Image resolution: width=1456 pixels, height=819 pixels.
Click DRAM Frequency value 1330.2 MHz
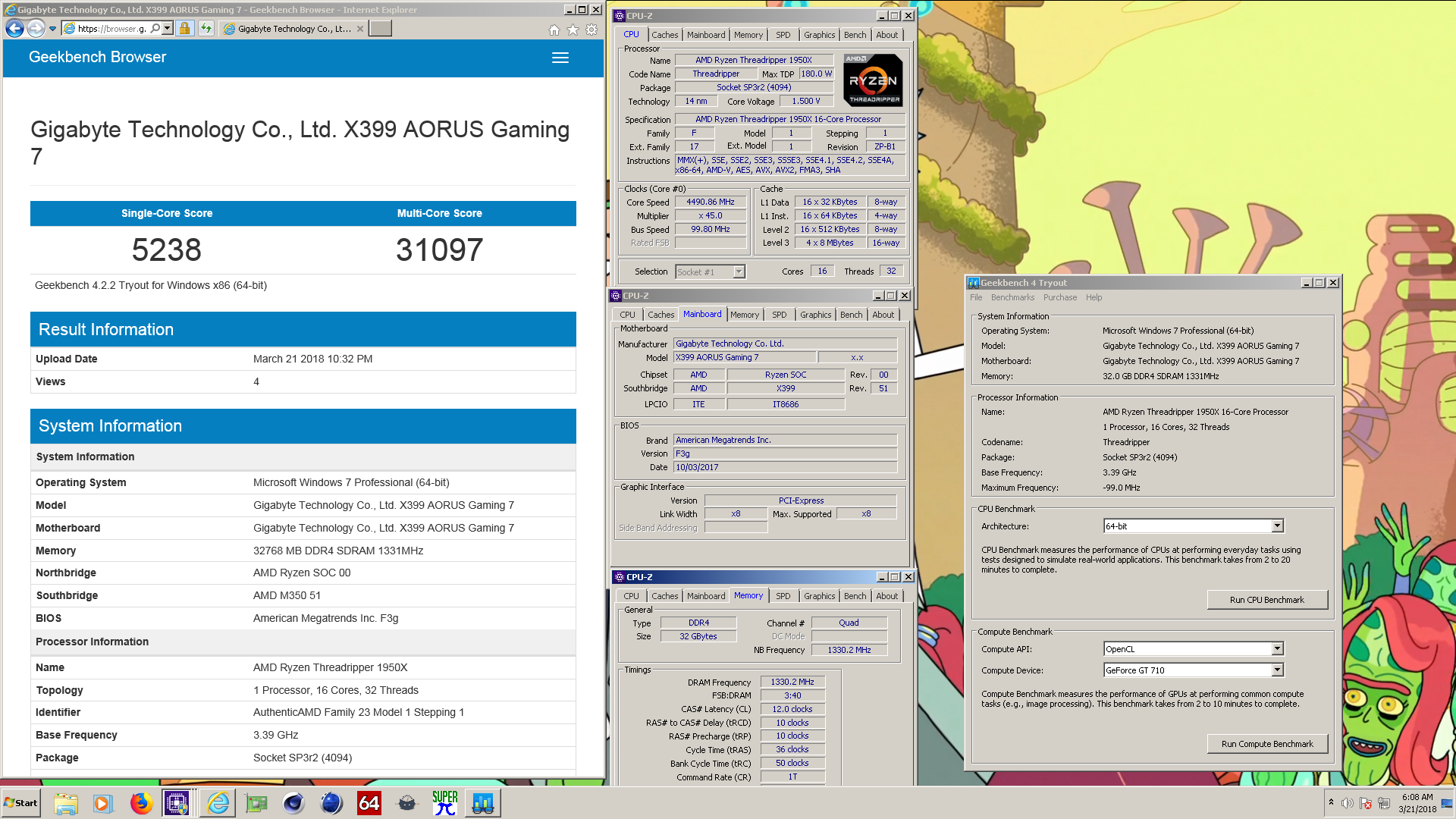pos(792,682)
